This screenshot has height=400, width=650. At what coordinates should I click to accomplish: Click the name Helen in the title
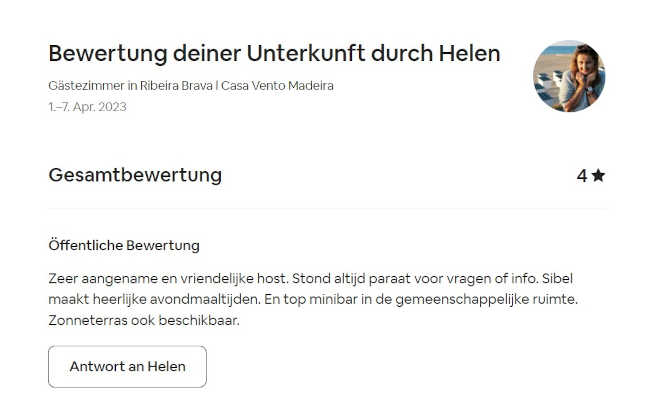469,53
